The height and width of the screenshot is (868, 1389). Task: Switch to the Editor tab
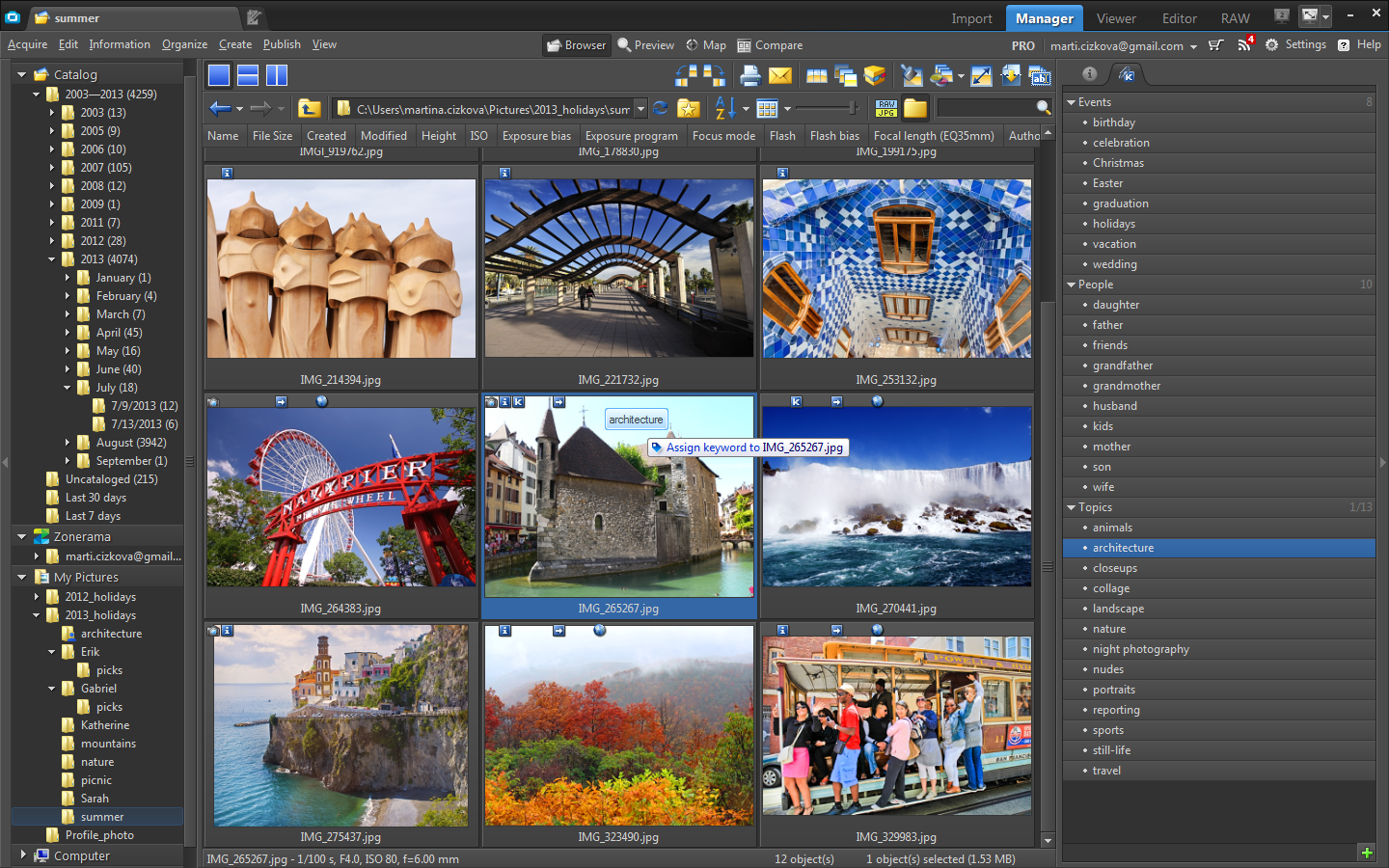point(1179,18)
